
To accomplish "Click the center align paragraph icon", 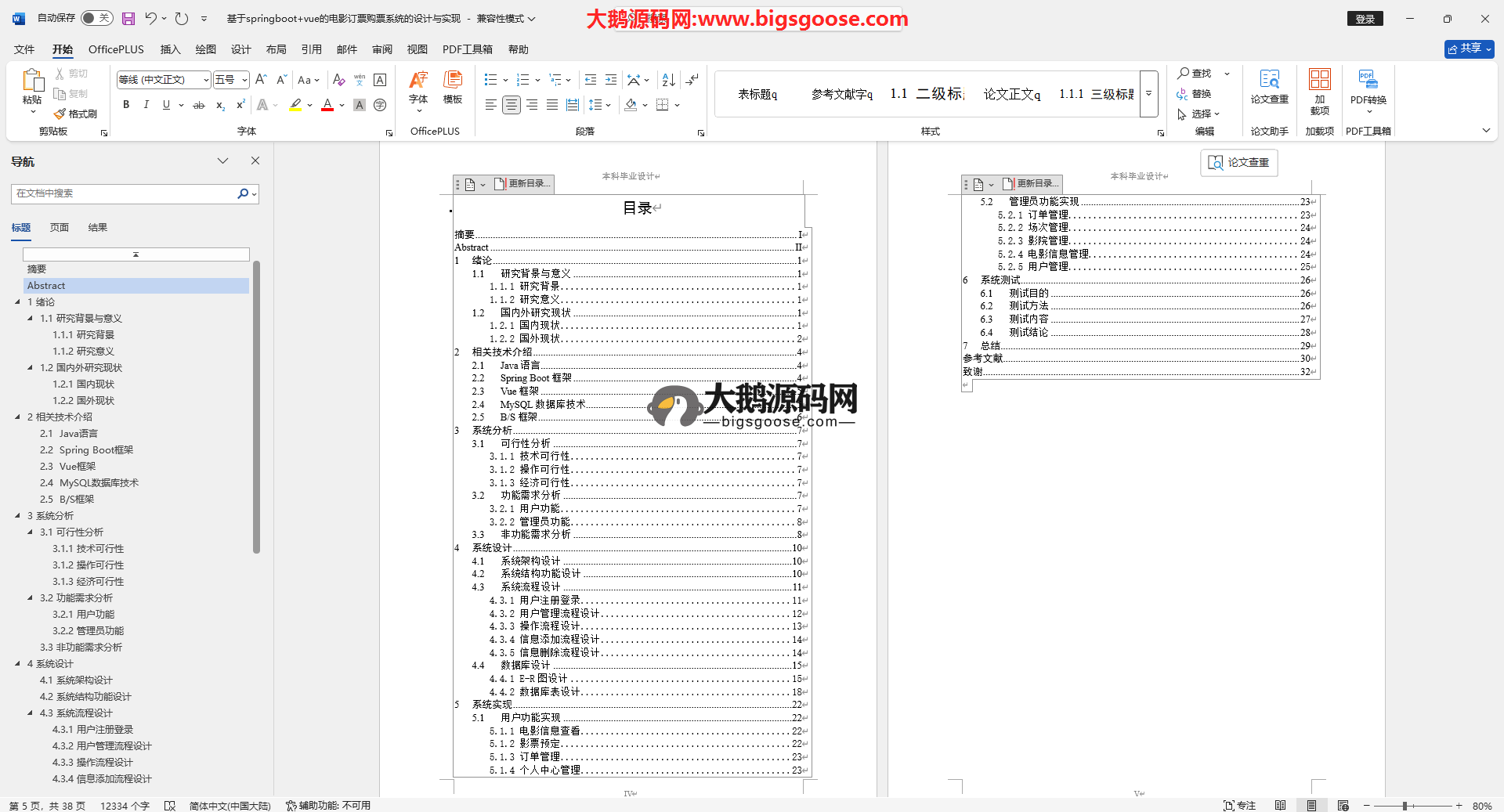I will (512, 105).
